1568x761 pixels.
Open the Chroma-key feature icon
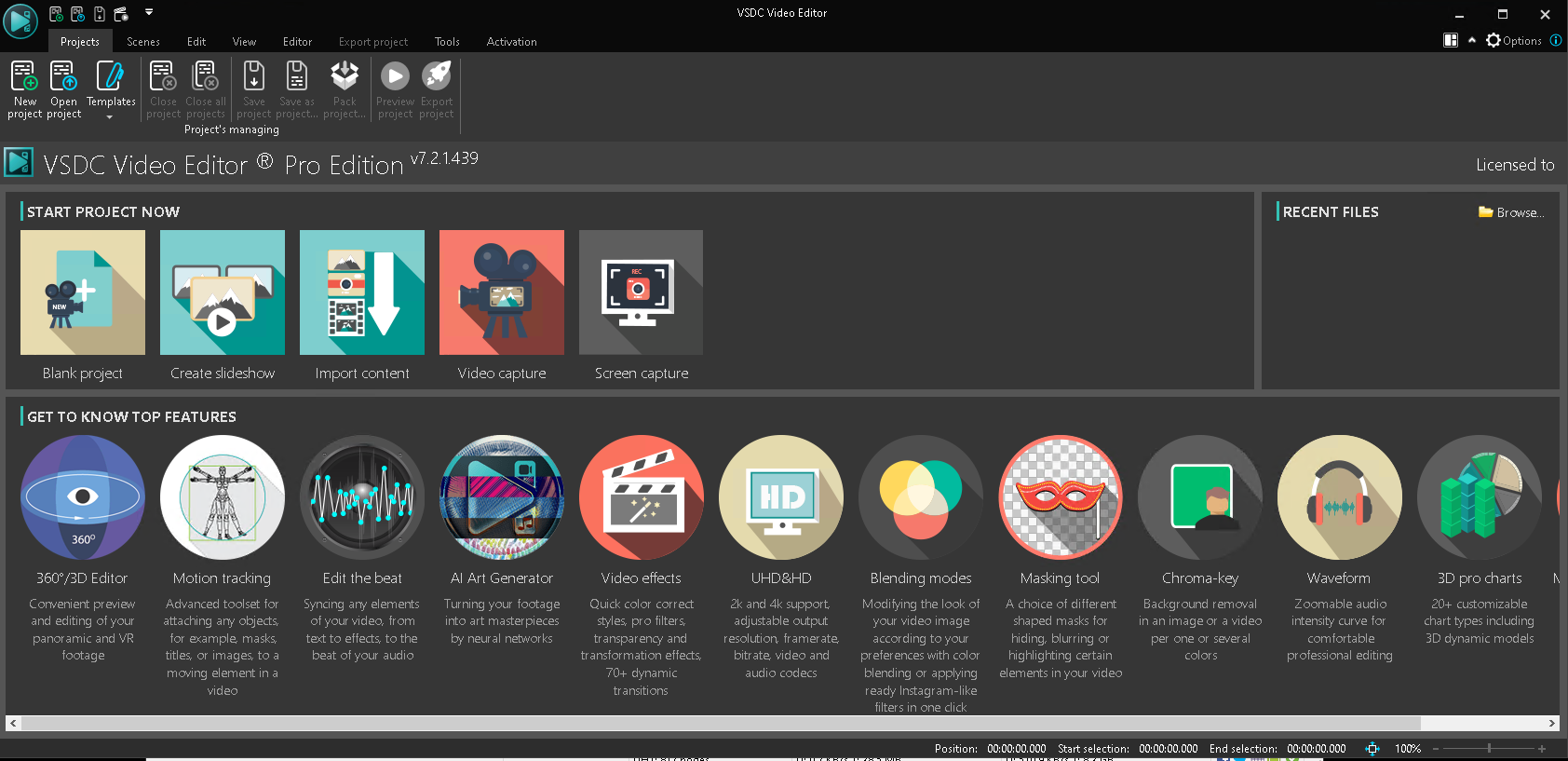click(1200, 497)
